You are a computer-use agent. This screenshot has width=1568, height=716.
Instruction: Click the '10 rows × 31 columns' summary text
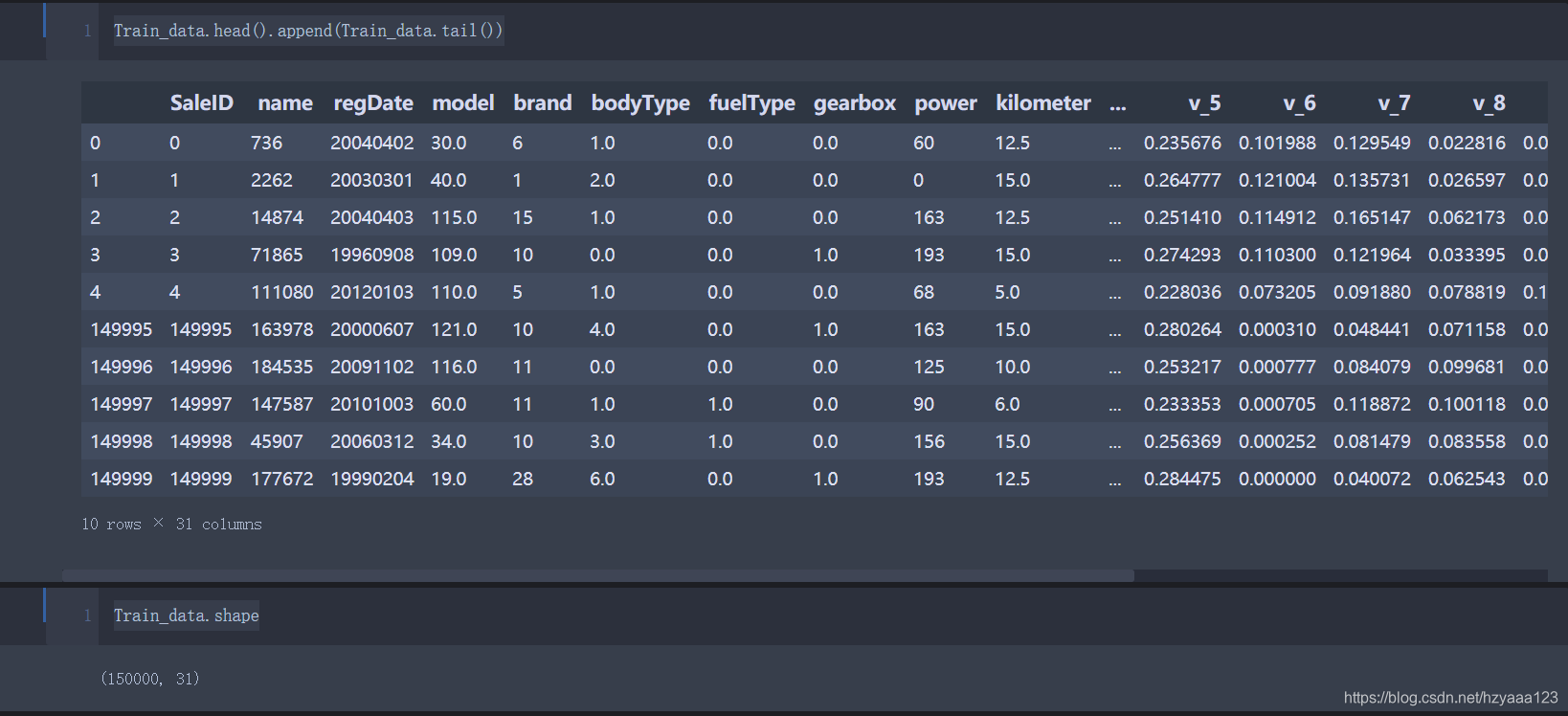pyautogui.click(x=171, y=525)
